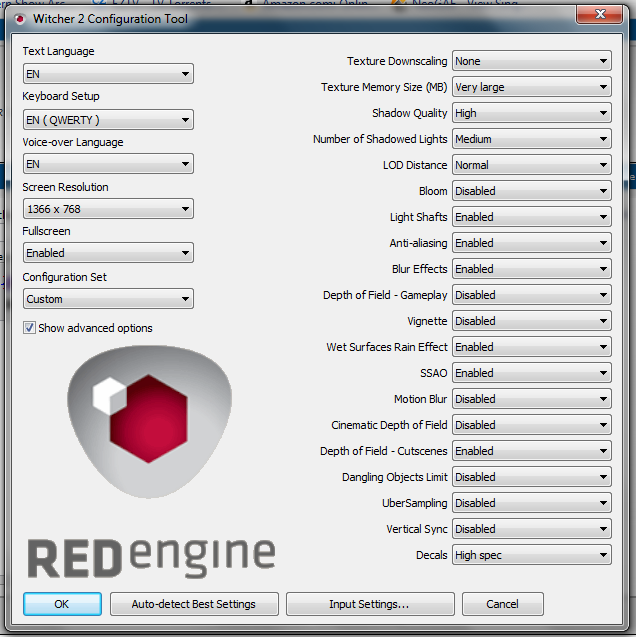Open the UberSampling dropdown
636x637 pixels.
tap(532, 503)
